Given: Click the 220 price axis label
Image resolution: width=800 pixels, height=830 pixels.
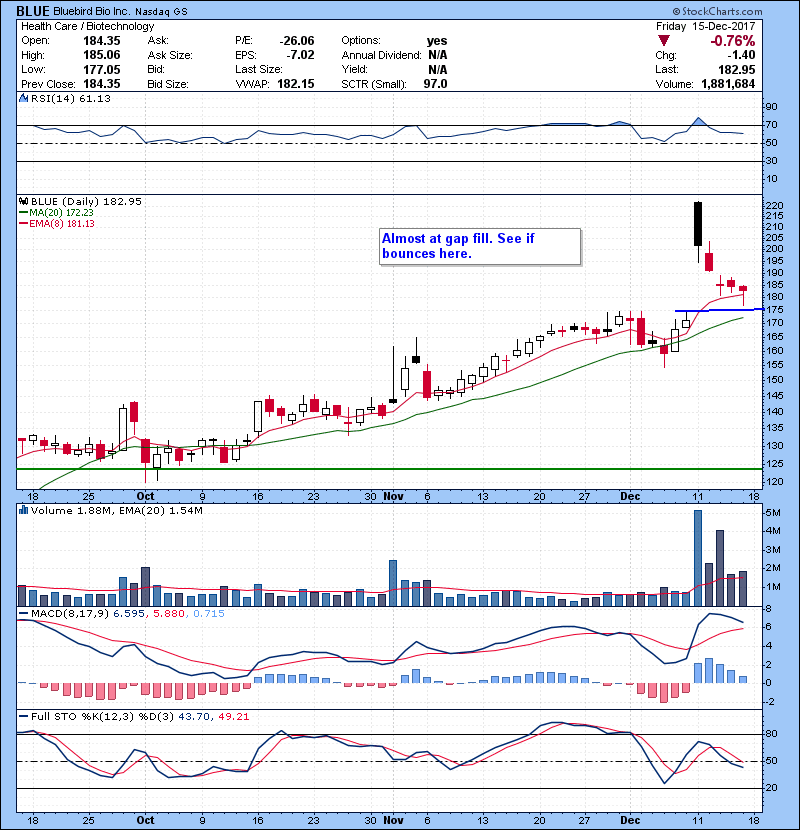Looking at the screenshot, I should 775,205.
